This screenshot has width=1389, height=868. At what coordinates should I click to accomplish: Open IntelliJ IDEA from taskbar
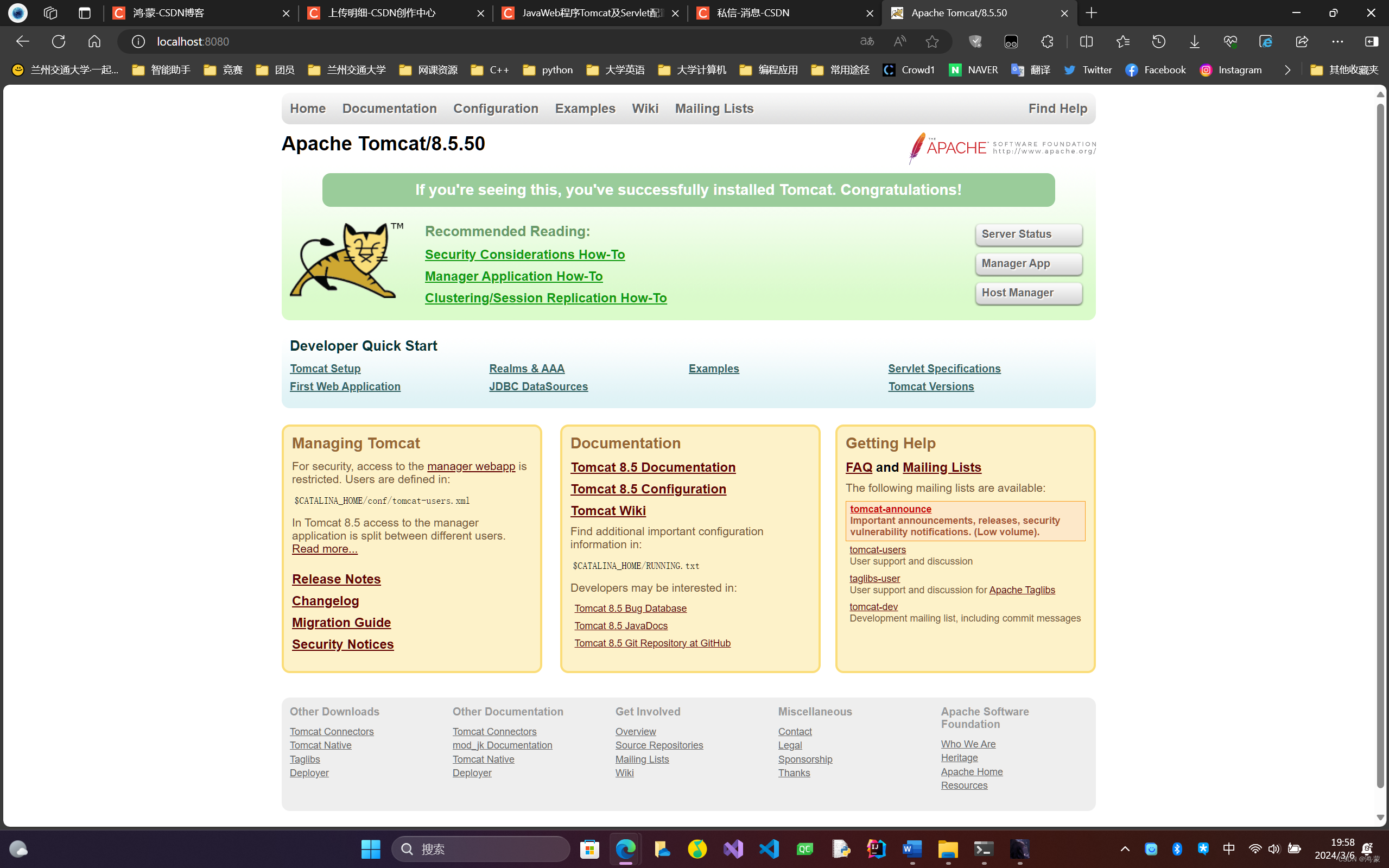coord(877,848)
